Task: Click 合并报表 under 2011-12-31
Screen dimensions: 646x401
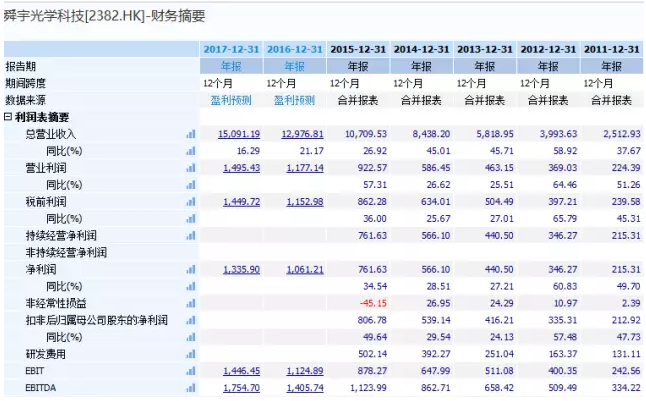Action: coord(612,100)
